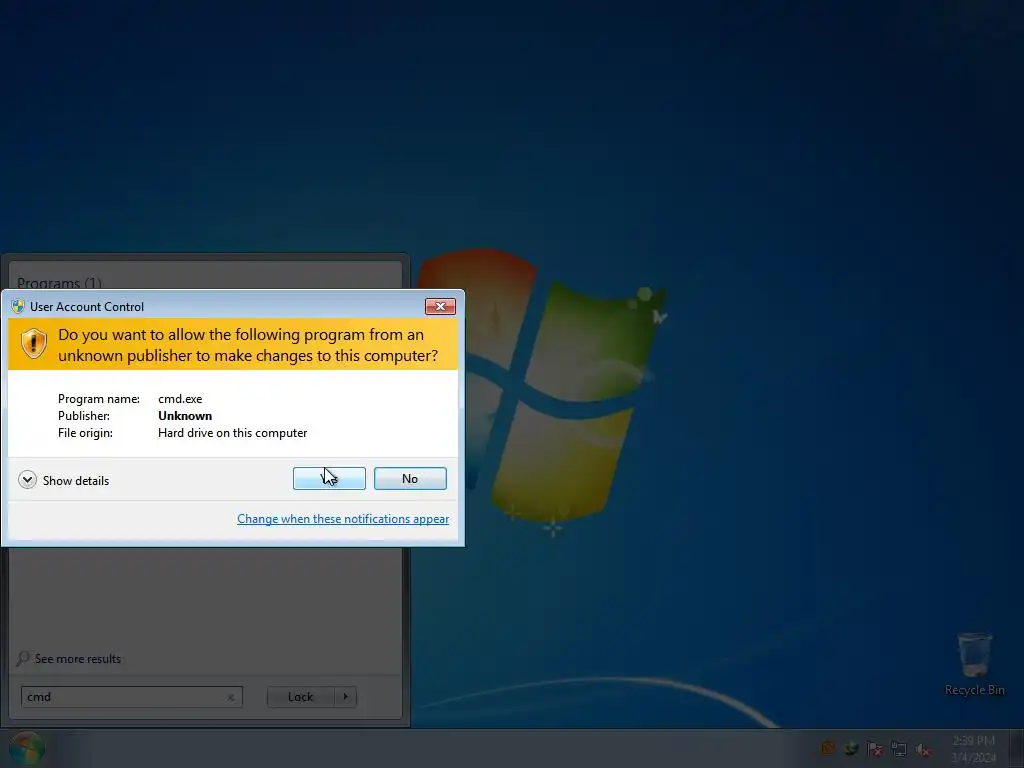
Task: Click the No button in the UAC dialog
Action: click(410, 479)
